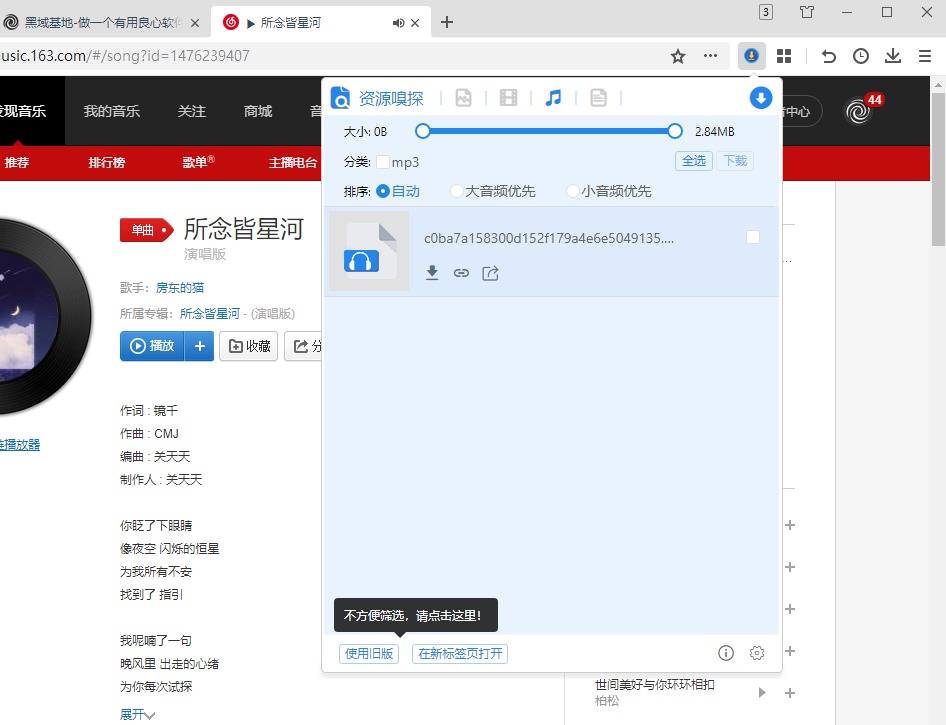Open sniffer settings gear icon

(757, 653)
